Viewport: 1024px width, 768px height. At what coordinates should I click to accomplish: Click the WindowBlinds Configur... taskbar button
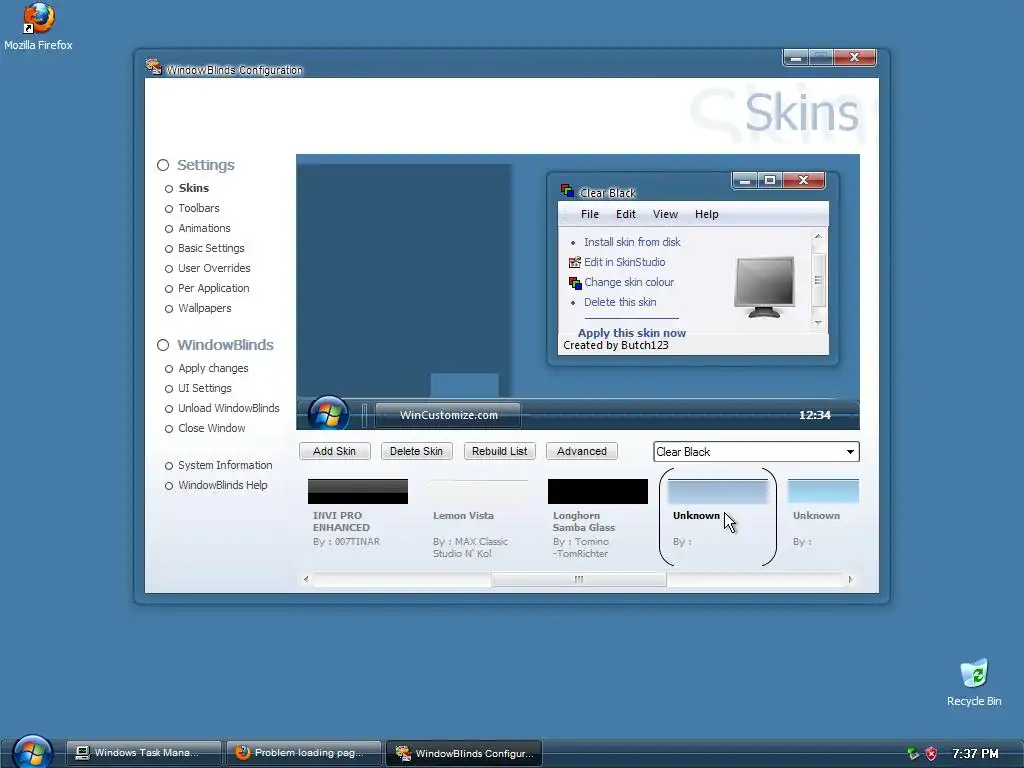464,753
